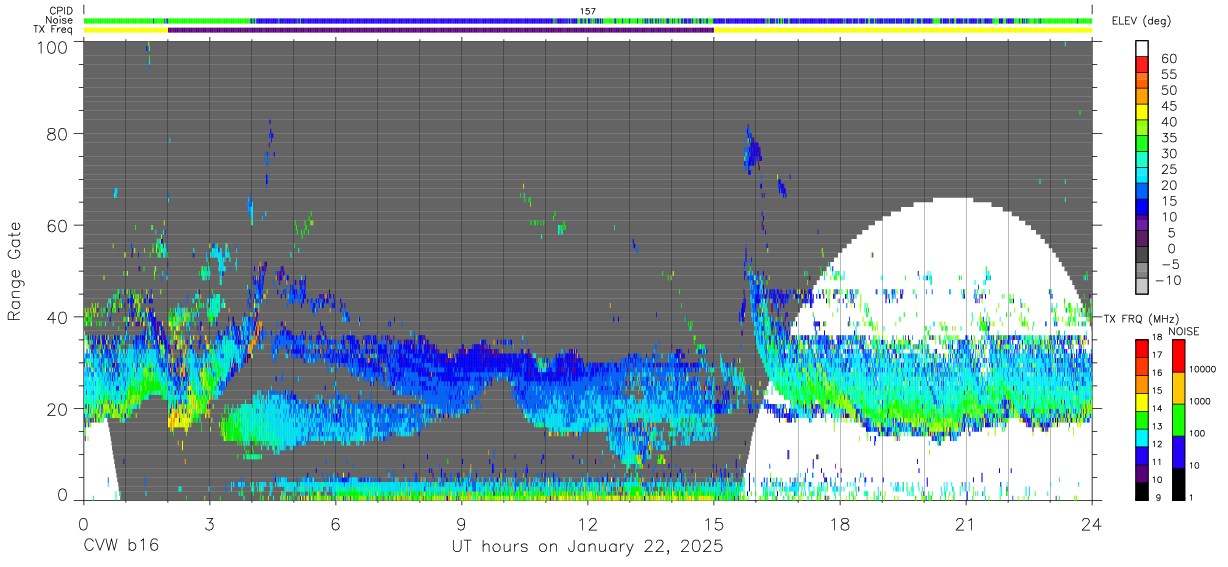Viewport: 1228px width, 567px height.
Task: Click the green cell of the NOISE colorbar
Action: click(x=1177, y=419)
